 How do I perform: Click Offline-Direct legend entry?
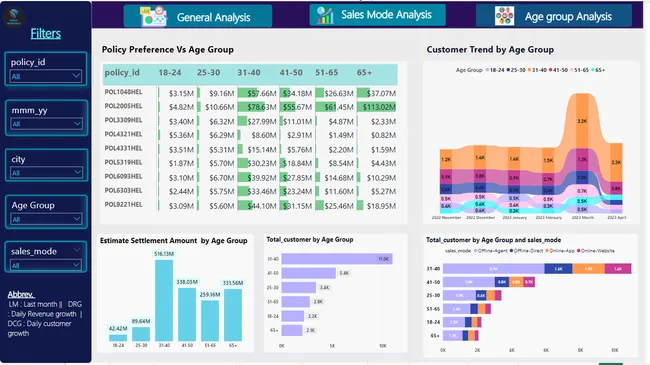[526, 251]
